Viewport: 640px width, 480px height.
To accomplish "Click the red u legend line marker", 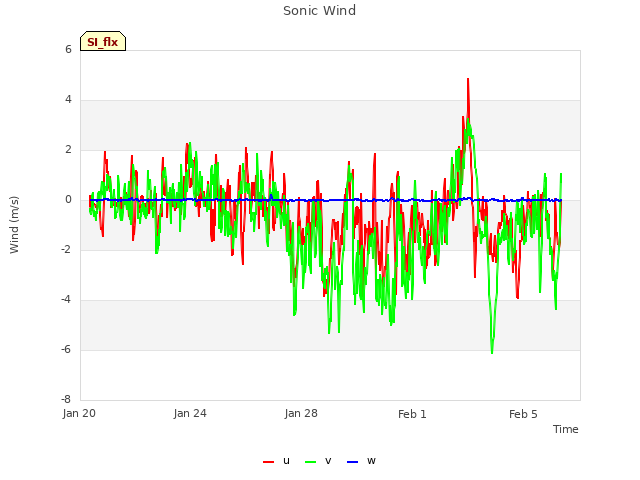I will (x=268, y=462).
